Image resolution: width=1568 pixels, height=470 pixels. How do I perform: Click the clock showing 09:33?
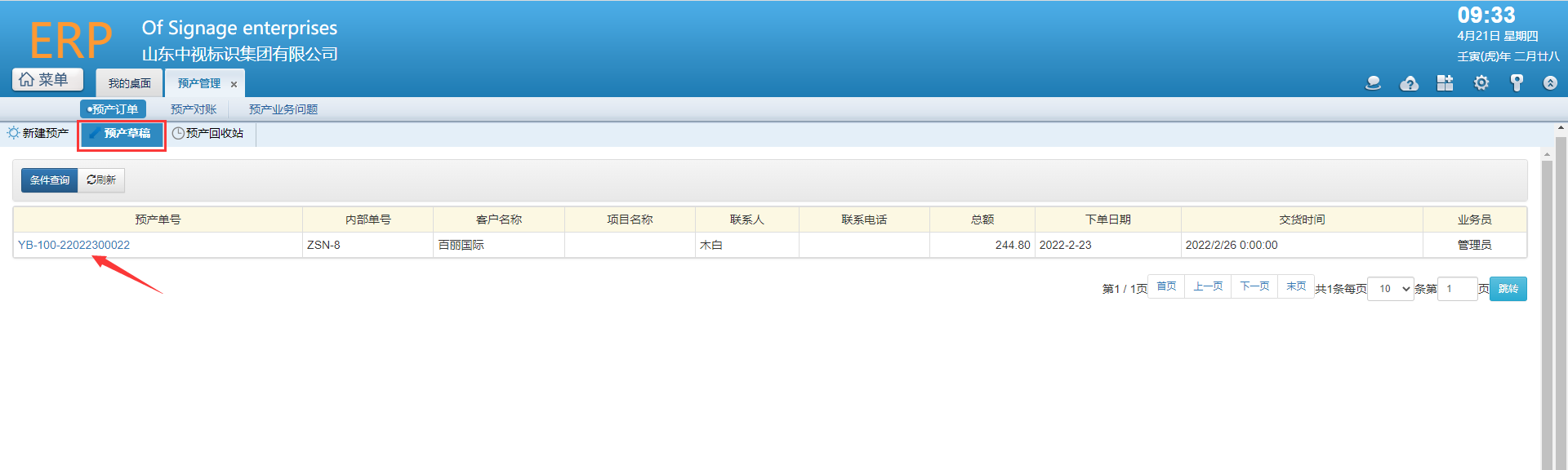coord(1486,16)
